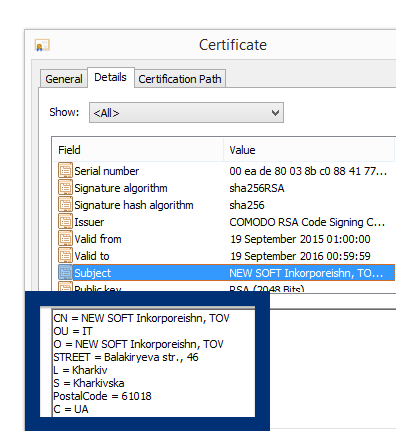396x431 pixels.
Task: Select the Details tab
Action: pos(111,77)
